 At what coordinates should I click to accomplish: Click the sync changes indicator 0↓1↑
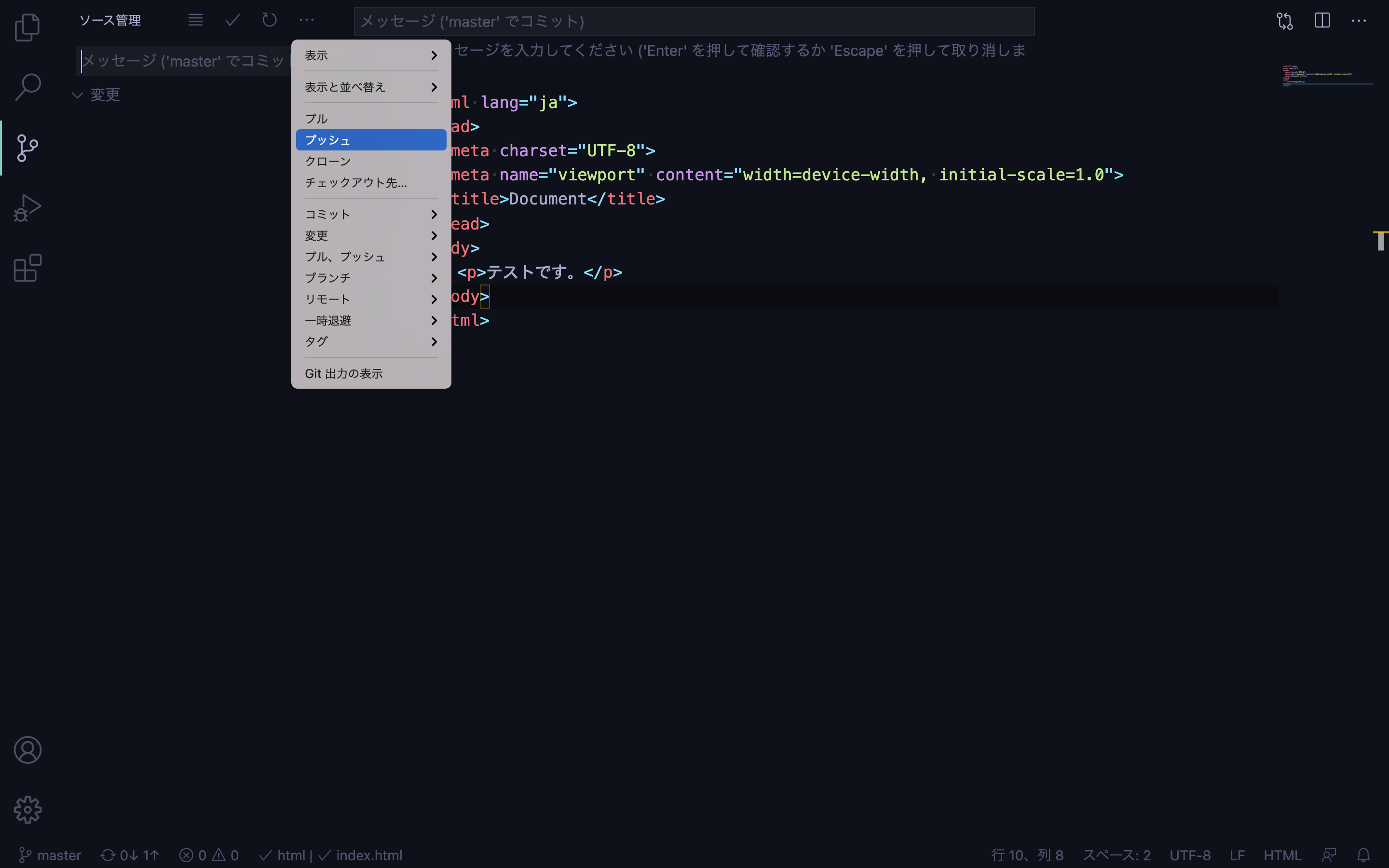[130, 855]
